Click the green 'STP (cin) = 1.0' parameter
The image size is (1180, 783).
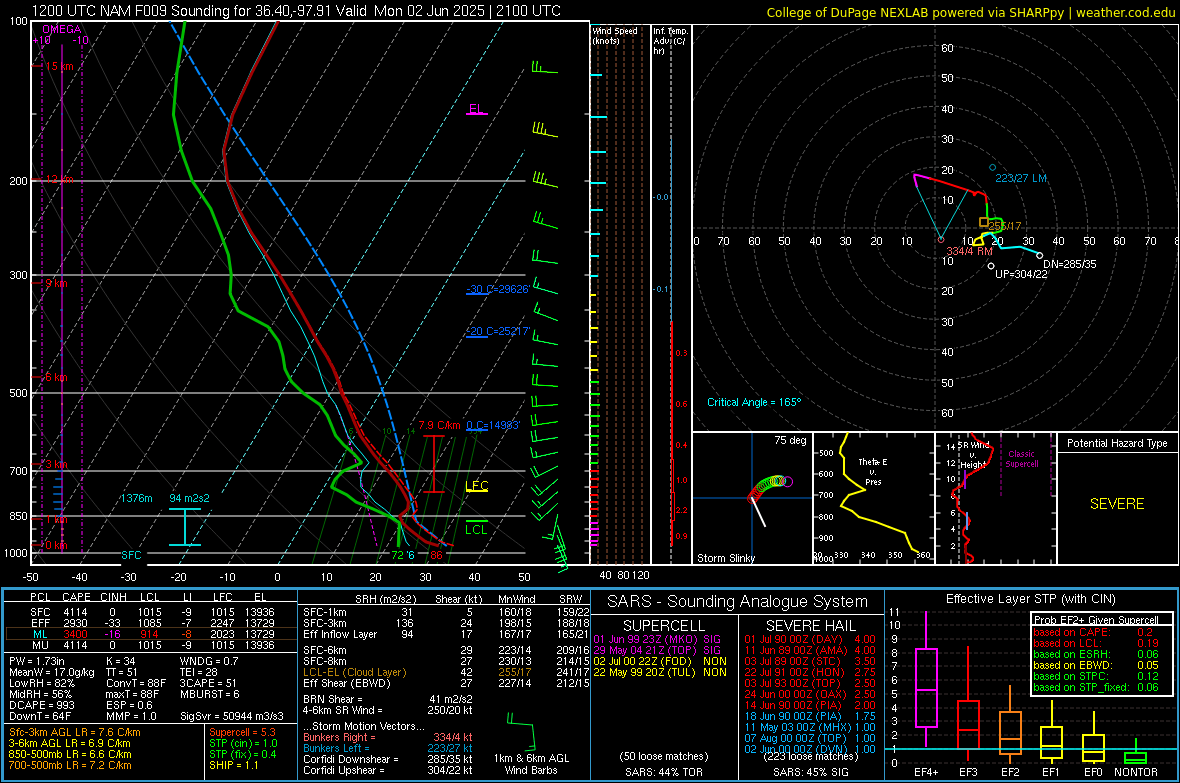(243, 743)
